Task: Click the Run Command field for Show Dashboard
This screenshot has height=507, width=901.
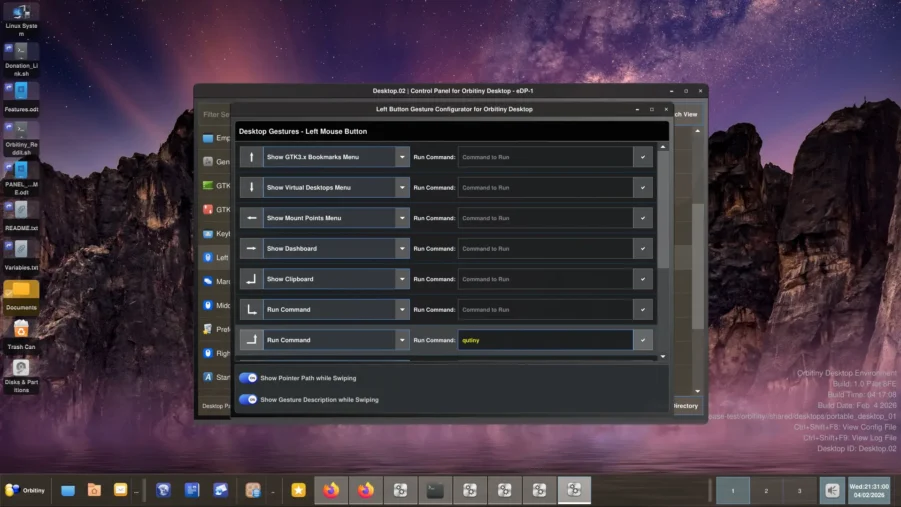Action: 546,248
